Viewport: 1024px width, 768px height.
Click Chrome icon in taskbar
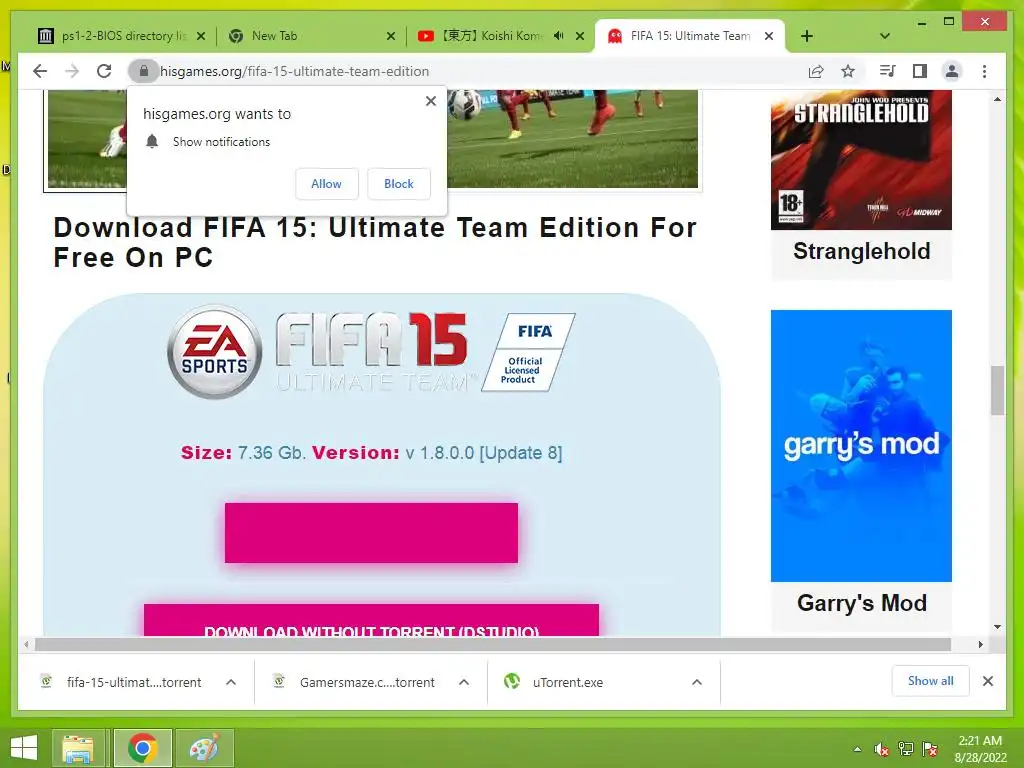coord(142,748)
